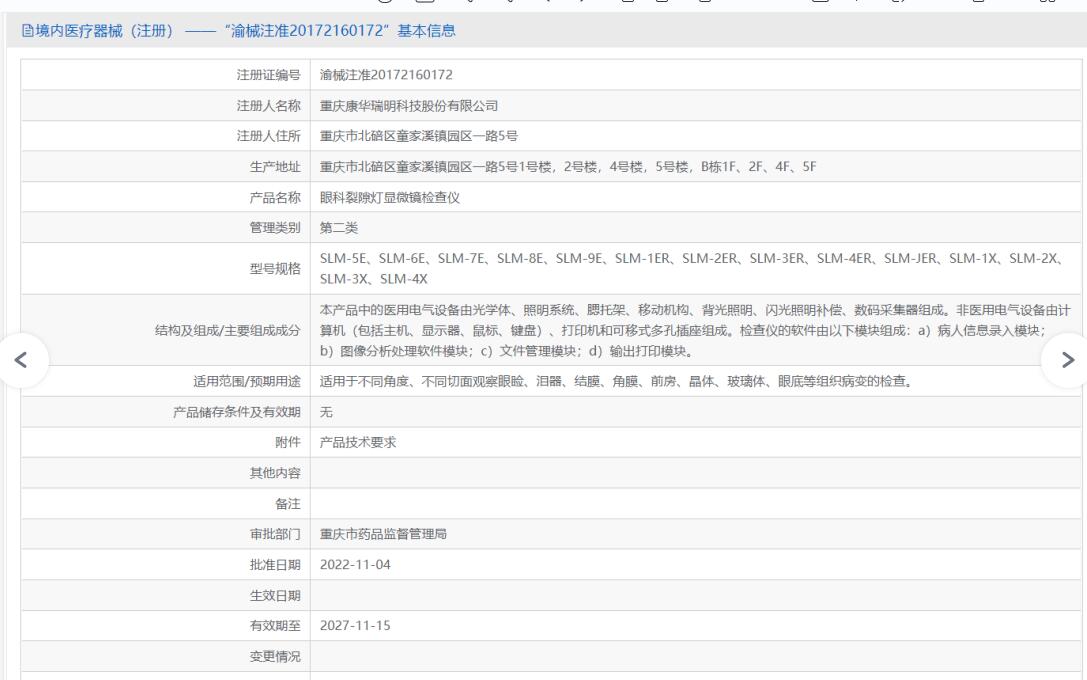The image size is (1087, 680).
Task: Click the 变更情况 label
Action: click(x=275, y=656)
